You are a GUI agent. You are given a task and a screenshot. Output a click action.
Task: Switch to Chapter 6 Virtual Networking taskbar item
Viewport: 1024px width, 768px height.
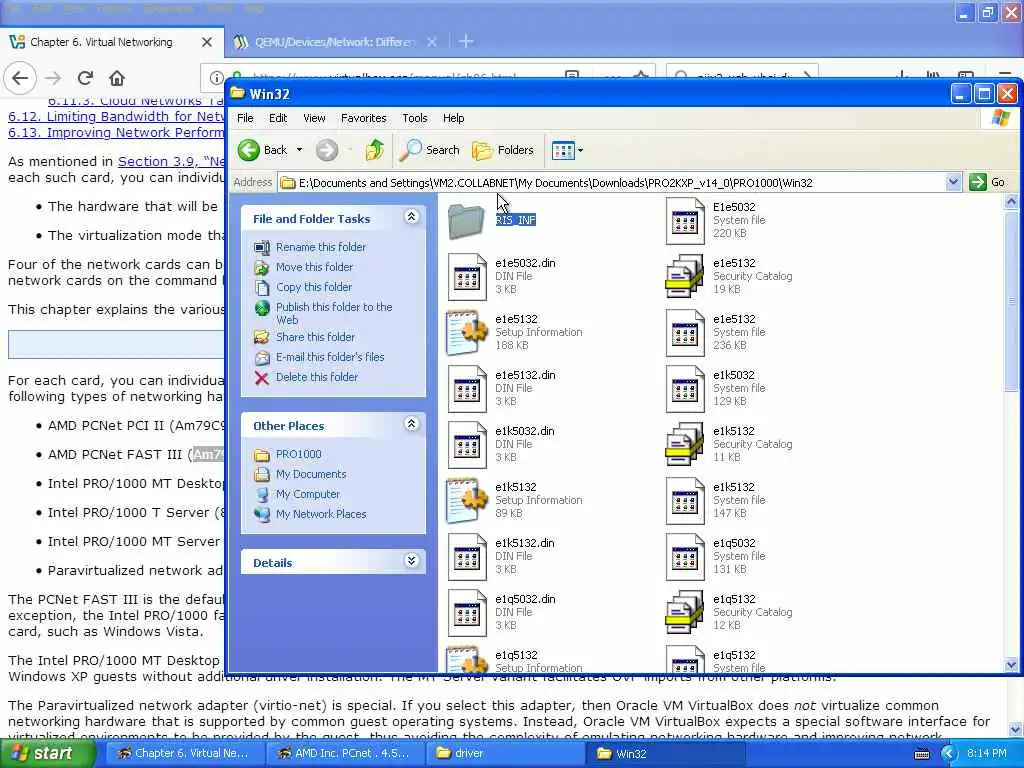(x=183, y=753)
